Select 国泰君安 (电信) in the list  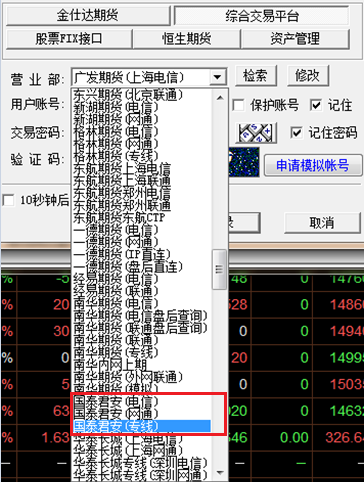coord(142,401)
